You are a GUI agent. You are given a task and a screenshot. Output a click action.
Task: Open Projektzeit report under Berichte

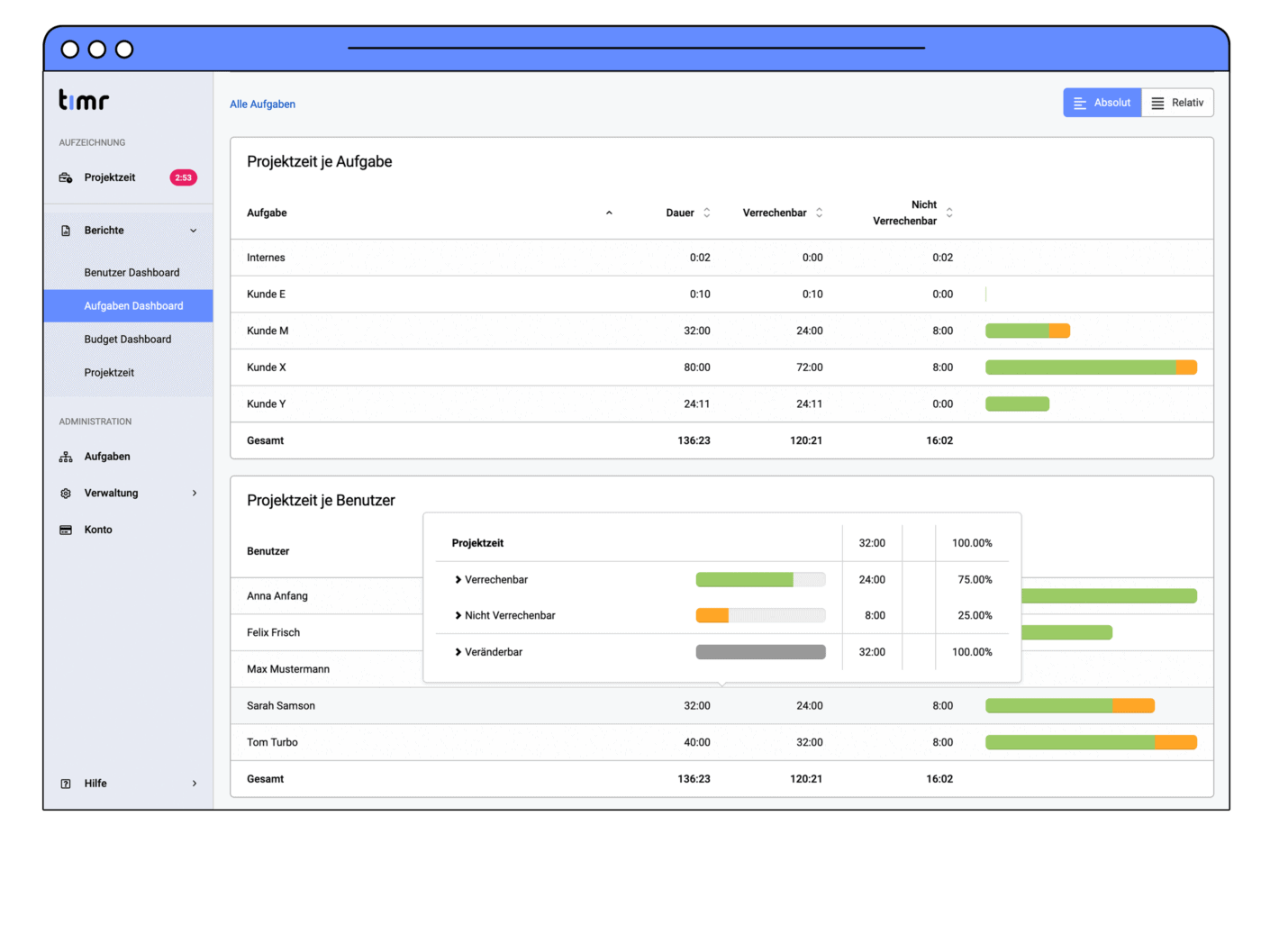(x=109, y=373)
